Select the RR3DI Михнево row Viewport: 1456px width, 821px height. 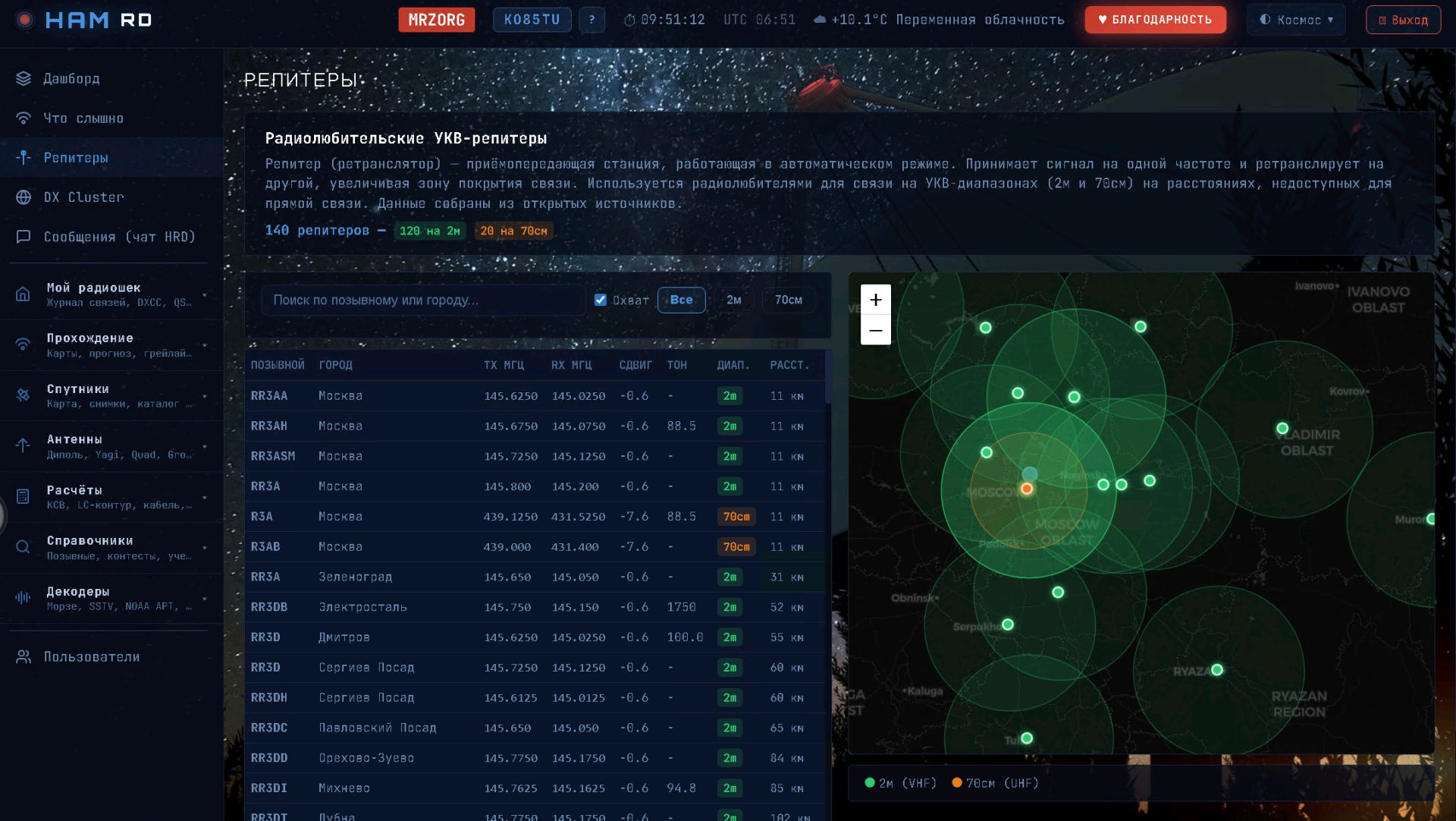535,788
